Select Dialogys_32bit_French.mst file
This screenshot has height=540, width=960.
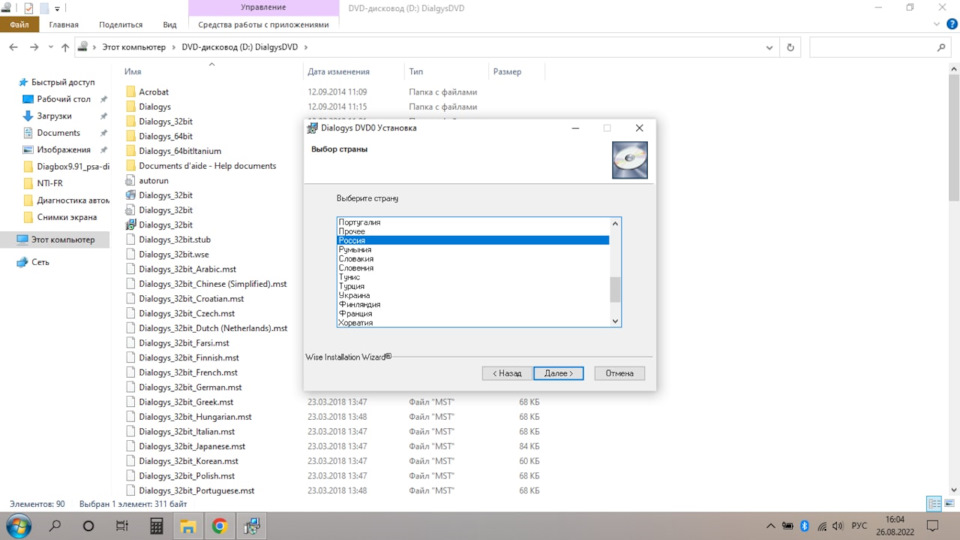187,372
